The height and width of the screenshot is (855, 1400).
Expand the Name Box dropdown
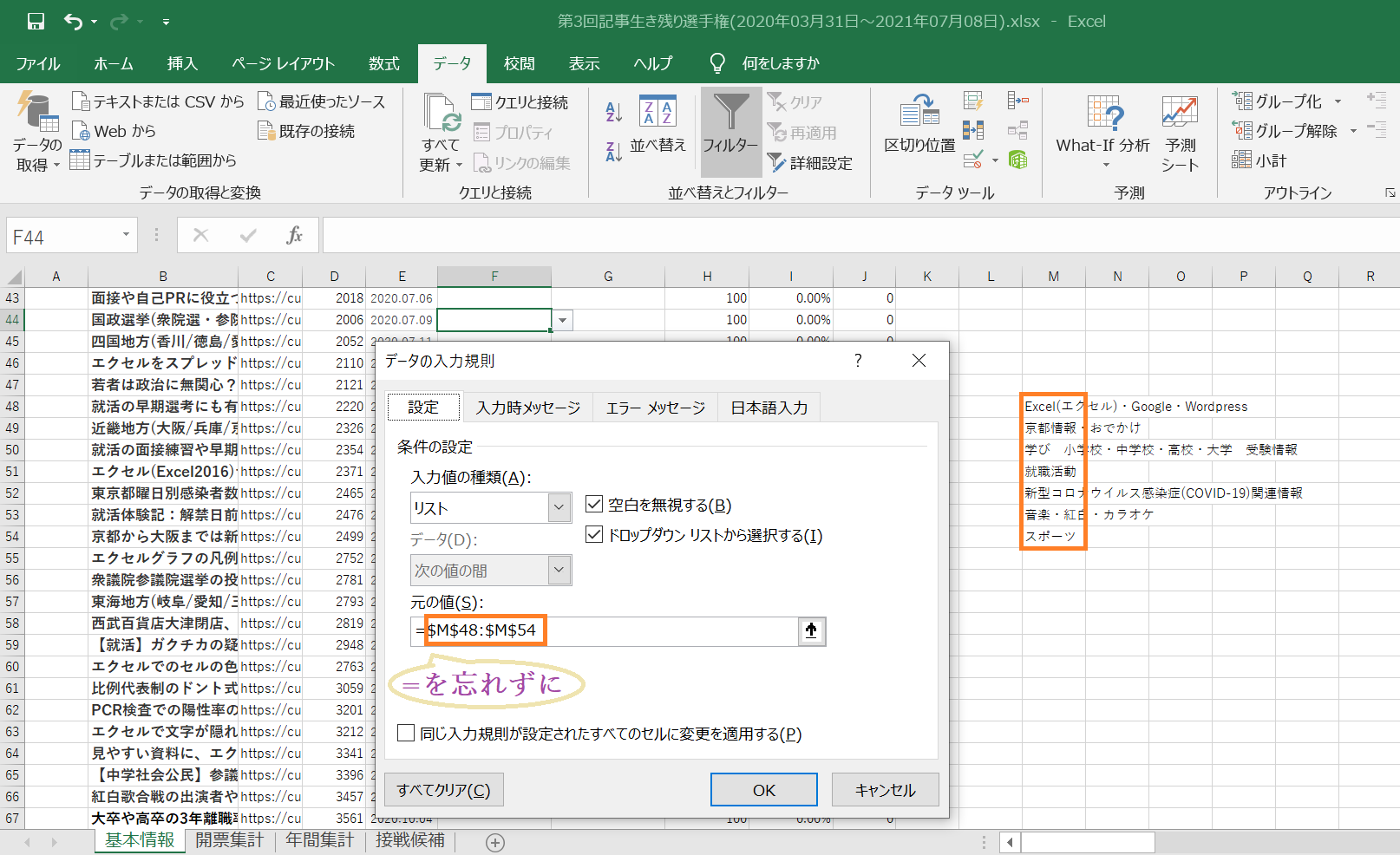coord(126,236)
